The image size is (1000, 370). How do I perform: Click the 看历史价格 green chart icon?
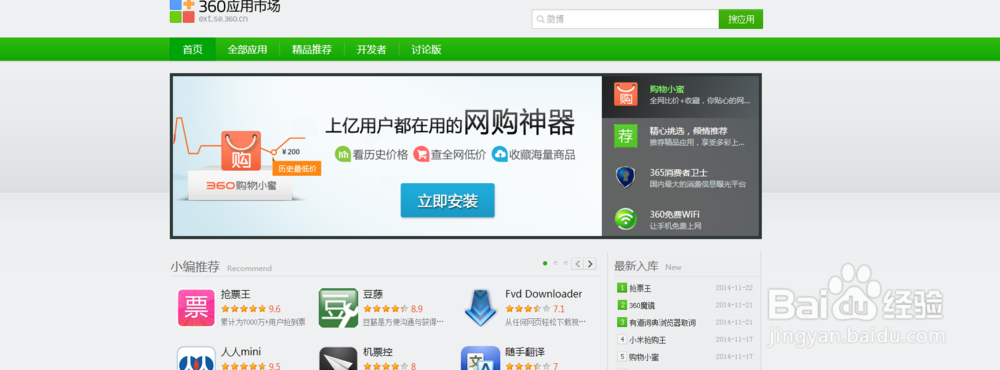tap(343, 154)
